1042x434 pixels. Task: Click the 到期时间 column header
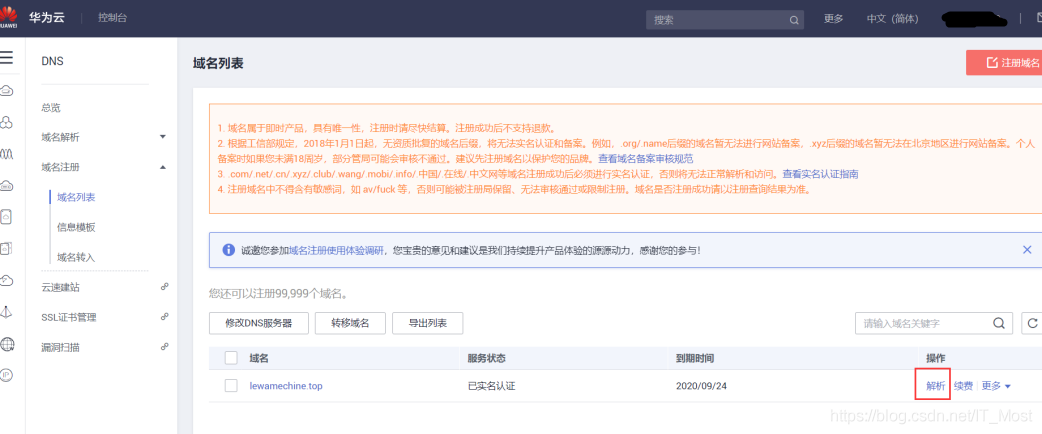[694, 358]
